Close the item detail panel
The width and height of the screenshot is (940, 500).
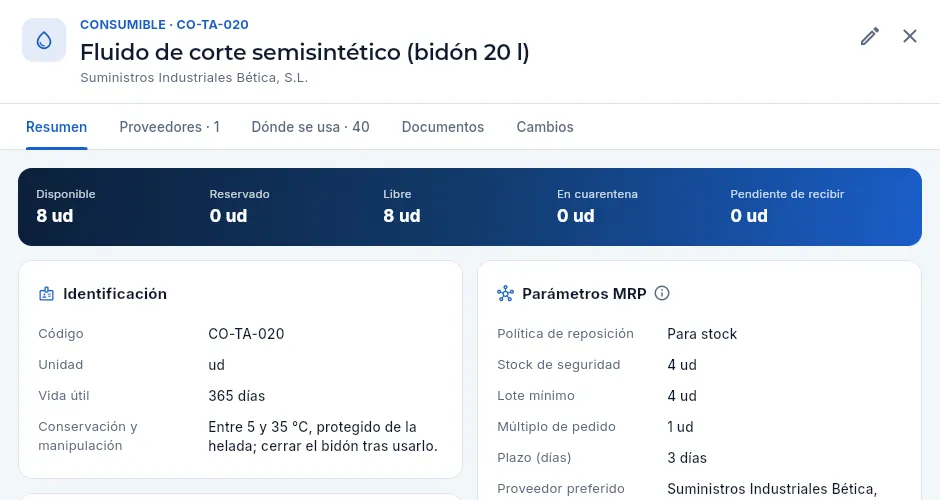pos(910,37)
